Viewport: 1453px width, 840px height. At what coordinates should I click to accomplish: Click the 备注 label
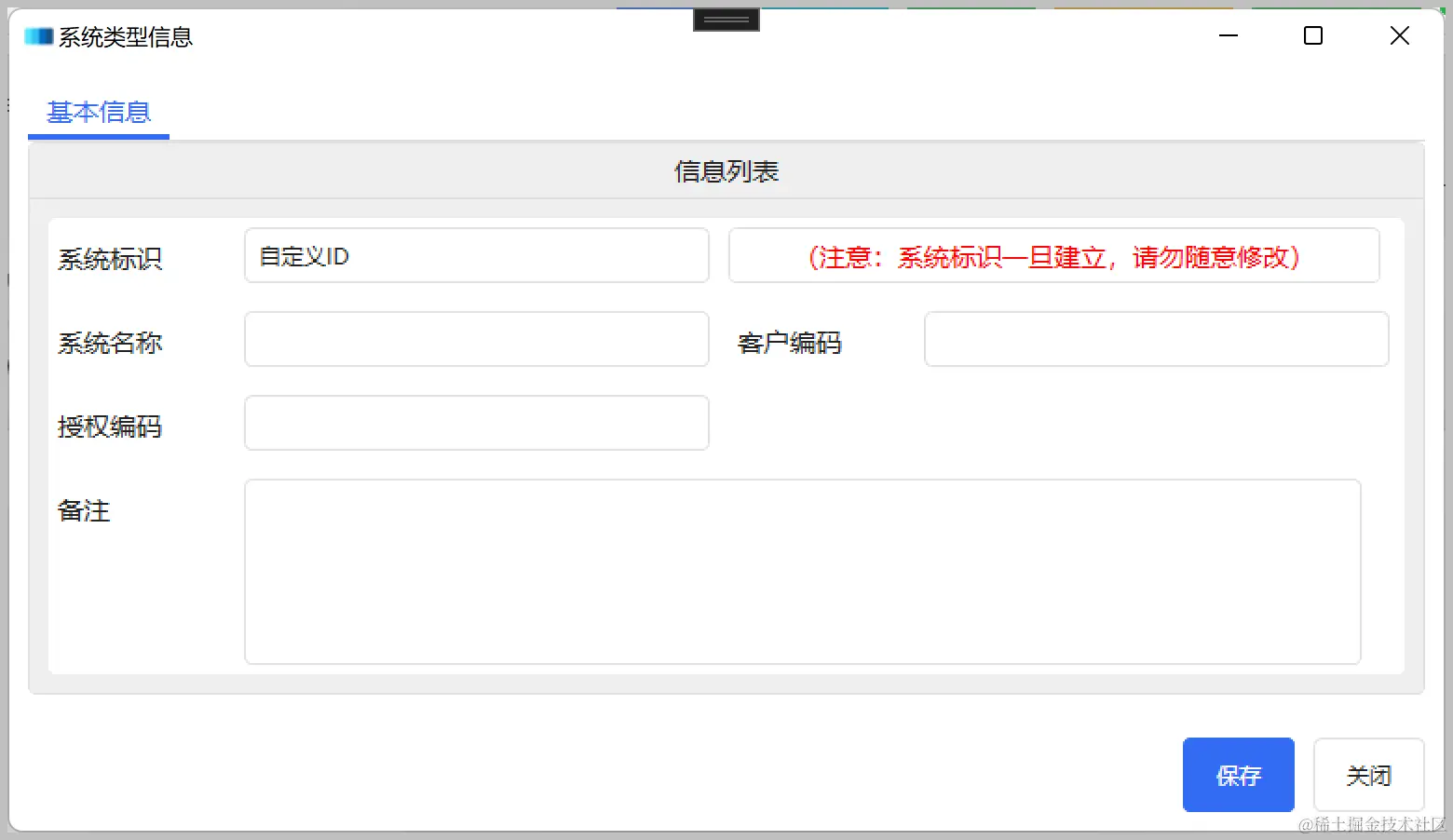pos(84,510)
